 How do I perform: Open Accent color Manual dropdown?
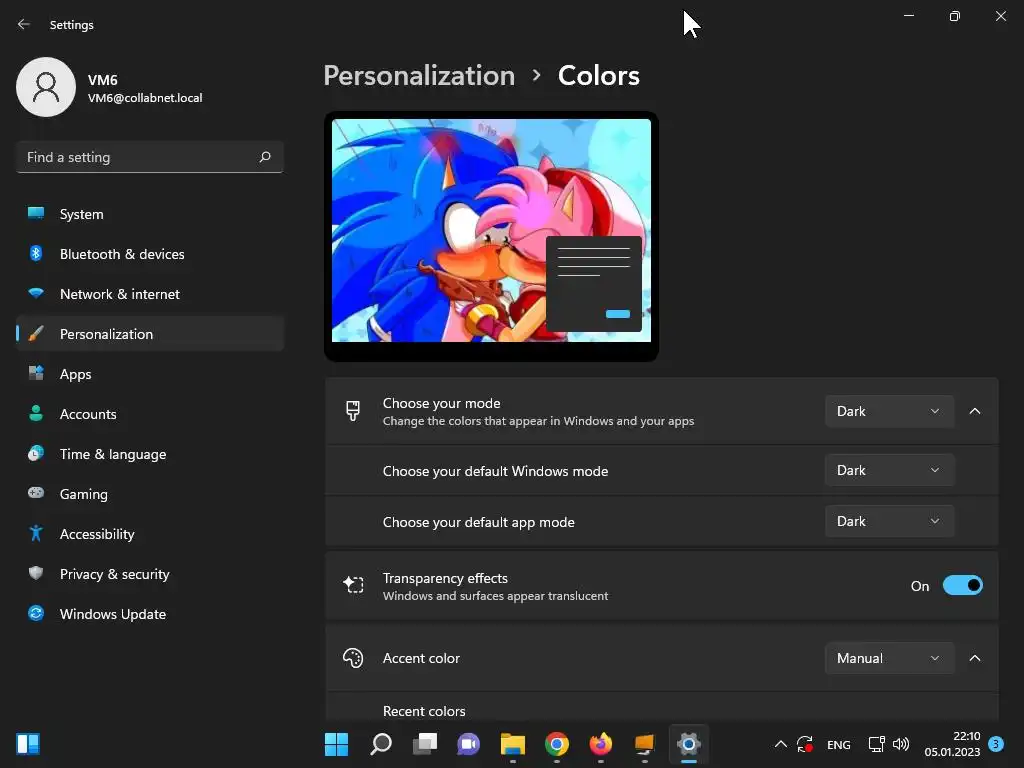click(889, 658)
